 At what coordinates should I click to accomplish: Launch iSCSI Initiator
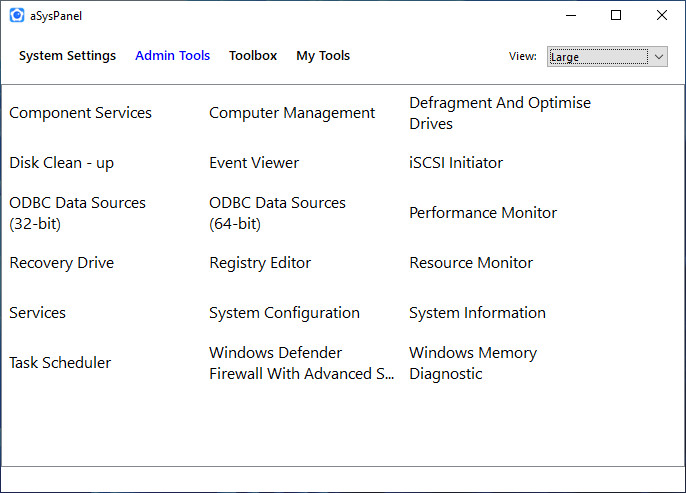(456, 163)
